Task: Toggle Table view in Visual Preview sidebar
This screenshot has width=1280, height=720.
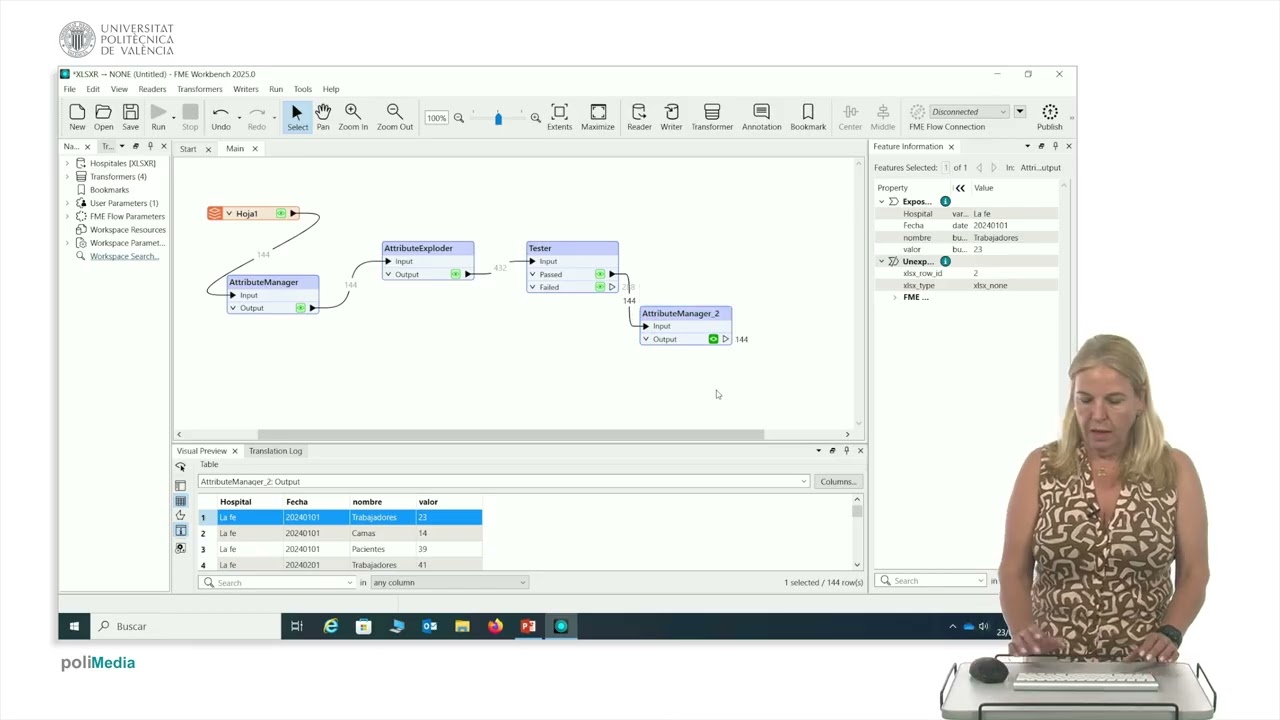Action: point(181,501)
